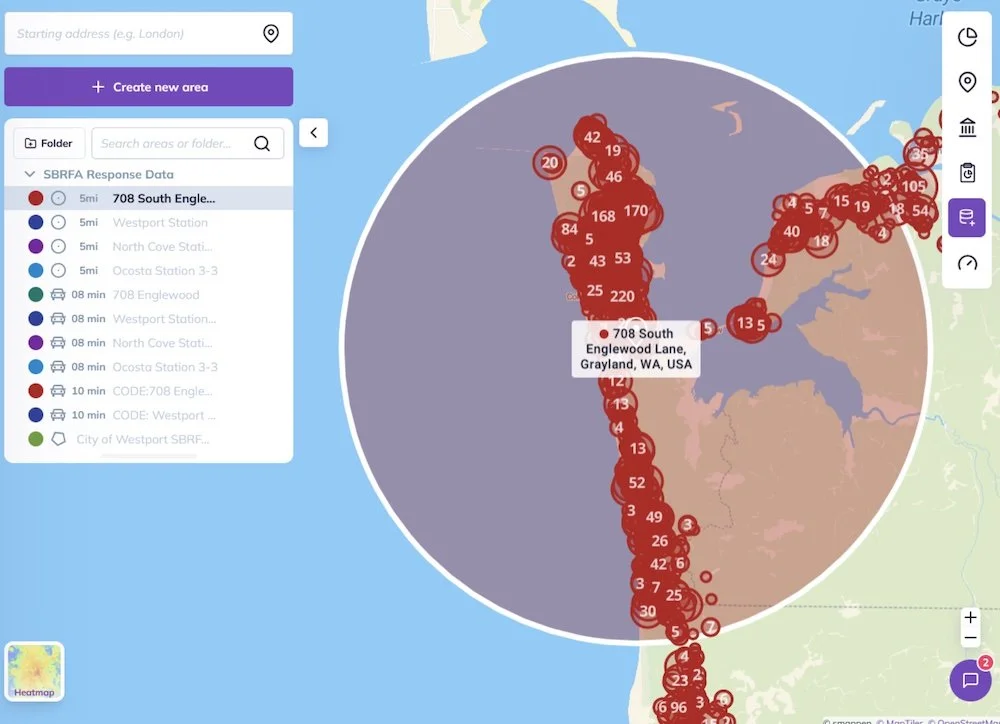
Task: Click the Create new area button
Action: coord(149,87)
